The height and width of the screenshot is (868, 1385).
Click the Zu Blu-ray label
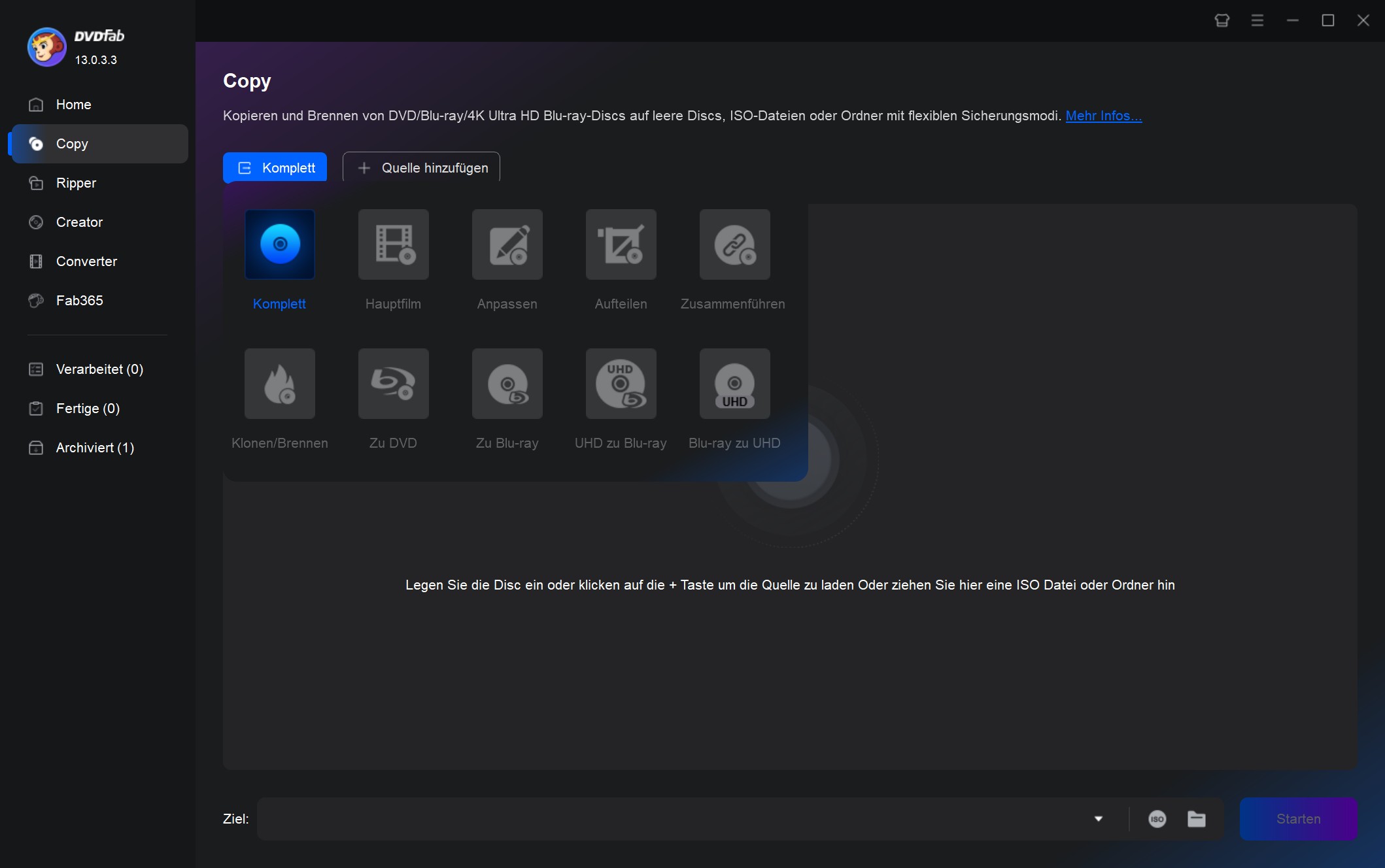(x=507, y=443)
